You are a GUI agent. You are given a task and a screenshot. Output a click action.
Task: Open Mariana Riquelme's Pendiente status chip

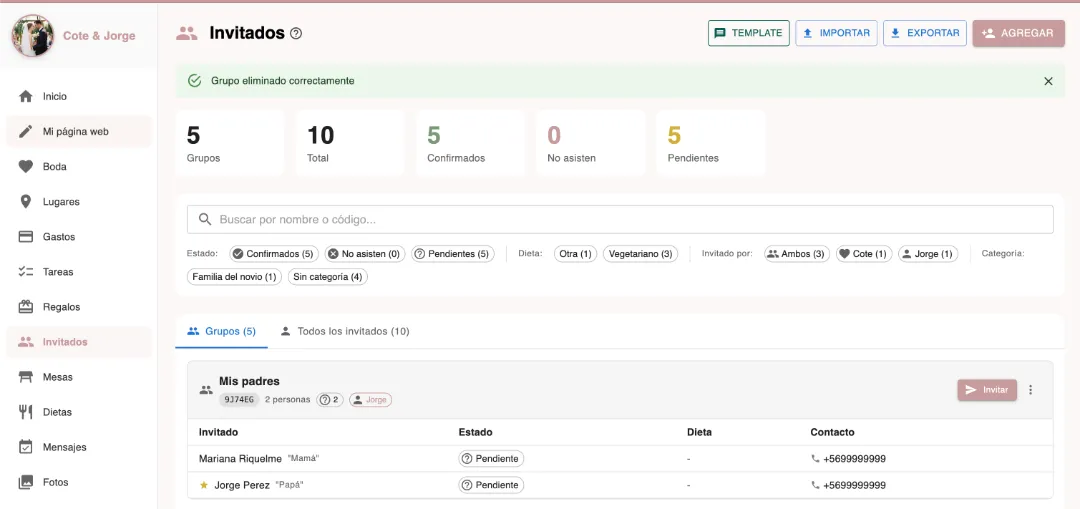click(491, 459)
